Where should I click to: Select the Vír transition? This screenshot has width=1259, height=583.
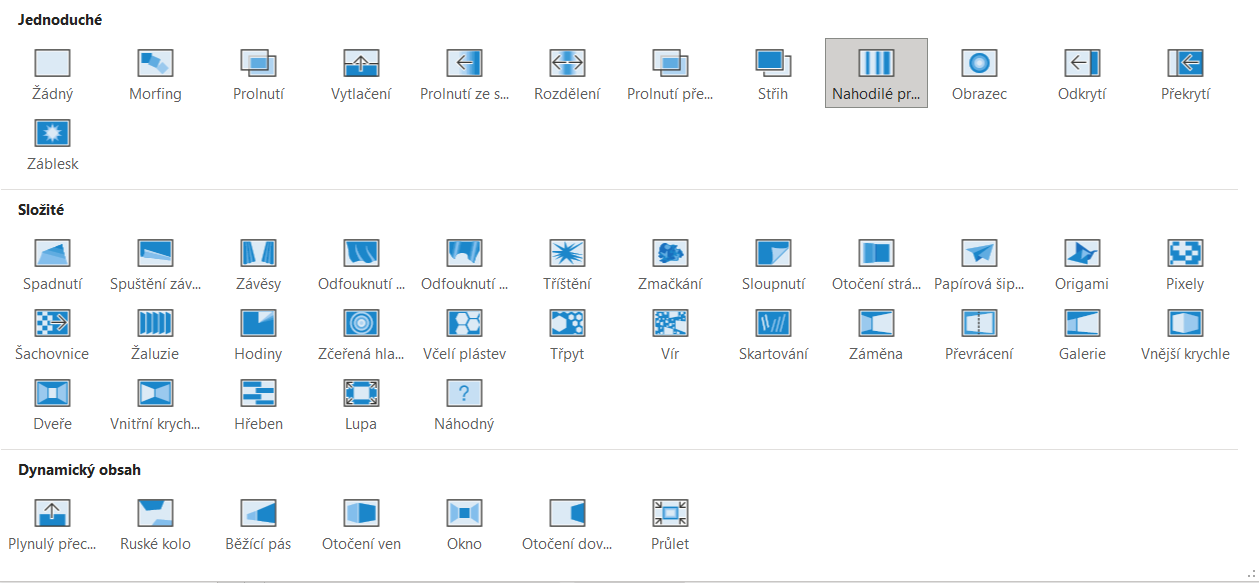coord(670,333)
